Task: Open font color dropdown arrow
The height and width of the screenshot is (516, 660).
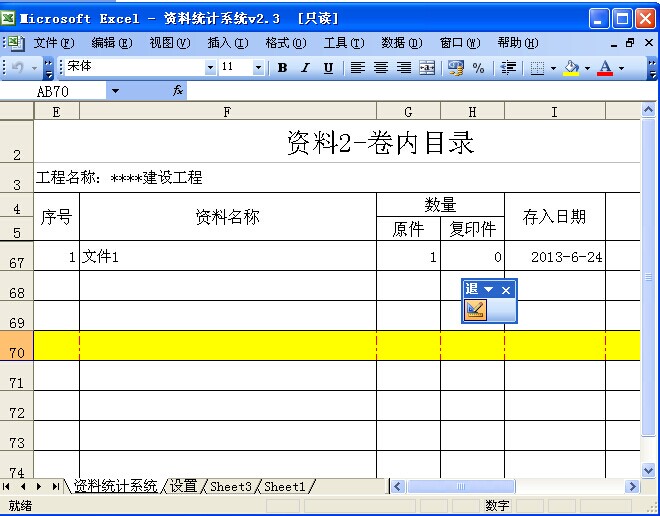Action: click(621, 68)
